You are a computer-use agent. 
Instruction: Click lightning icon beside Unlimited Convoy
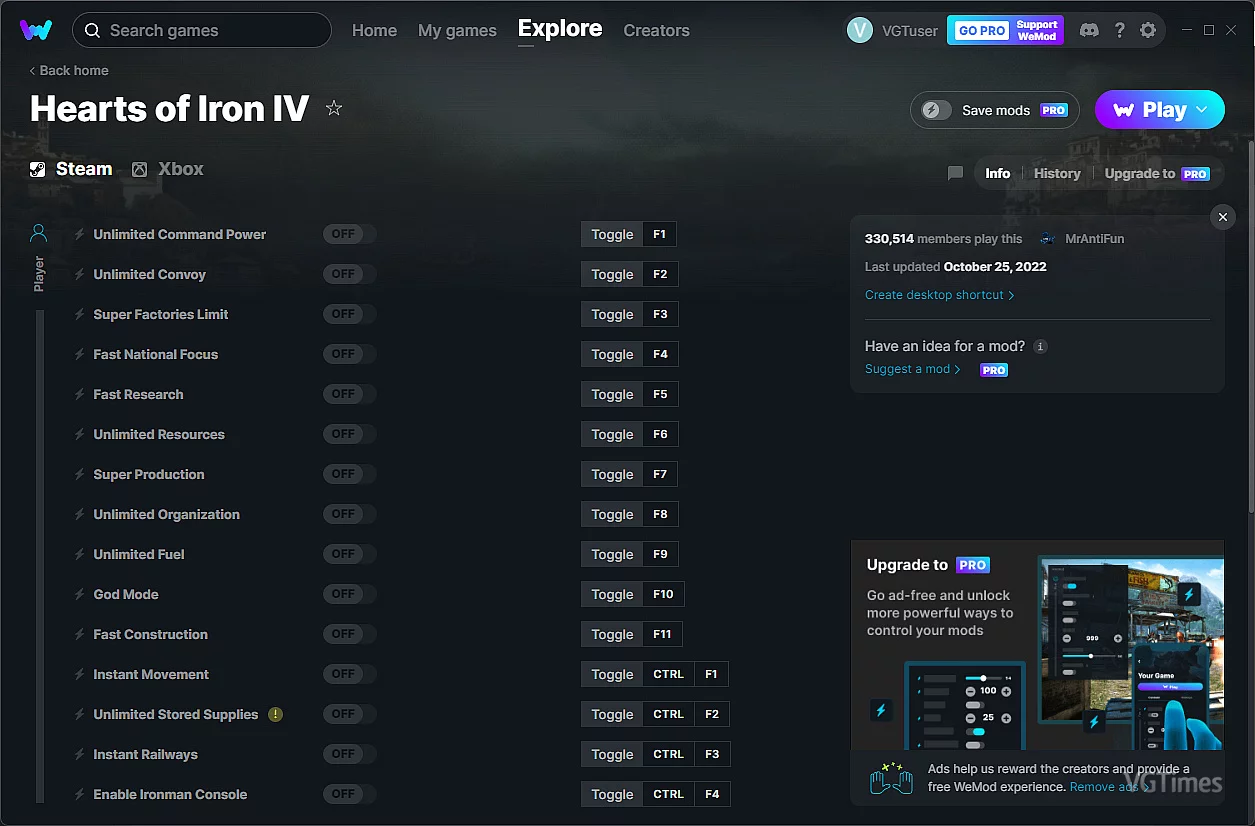(80, 274)
